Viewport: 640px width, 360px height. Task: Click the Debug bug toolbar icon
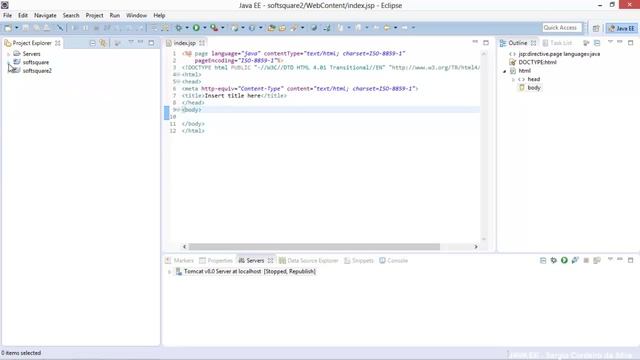(x=178, y=28)
